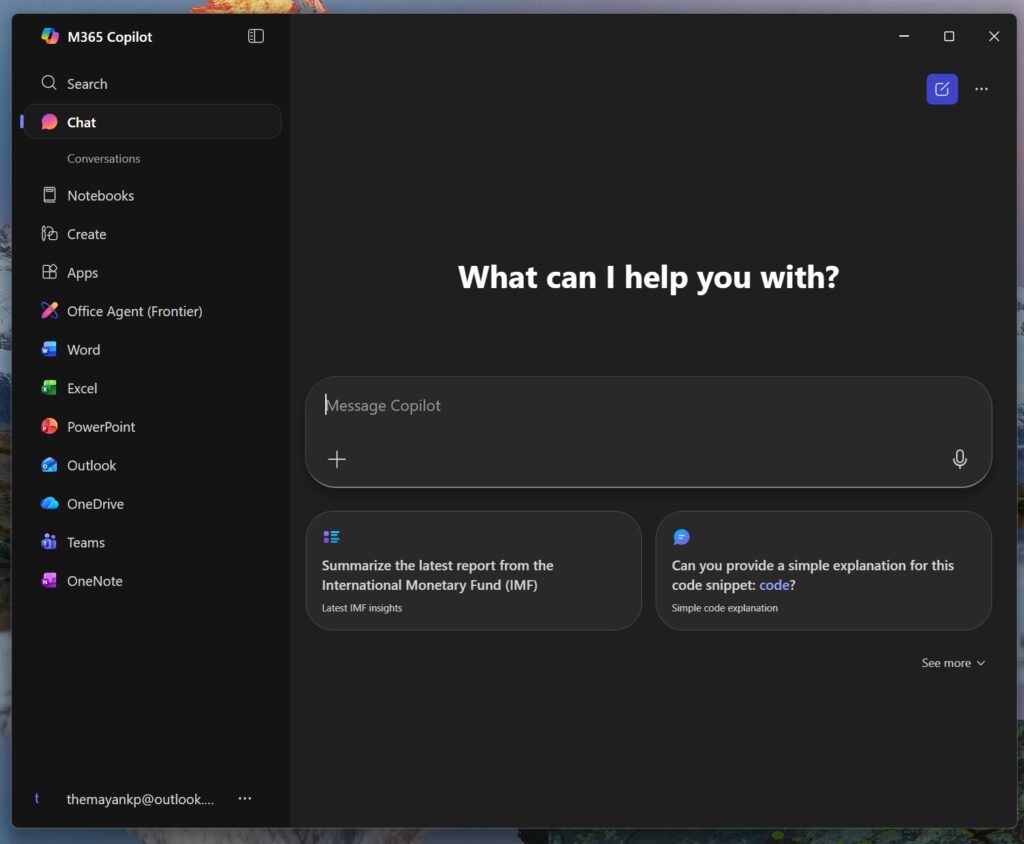
Task: Start a new chat with the compose icon
Action: 941,89
